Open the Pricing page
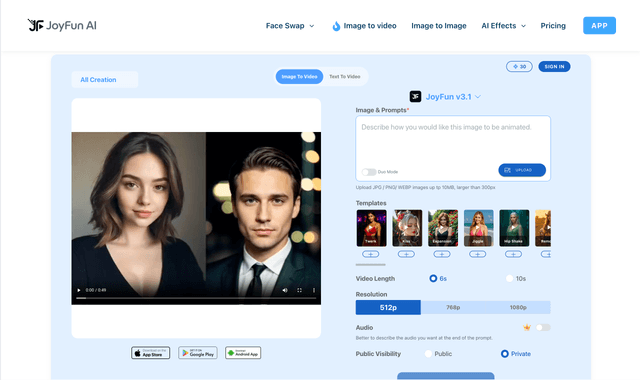The height and width of the screenshot is (380, 640). pos(553,26)
